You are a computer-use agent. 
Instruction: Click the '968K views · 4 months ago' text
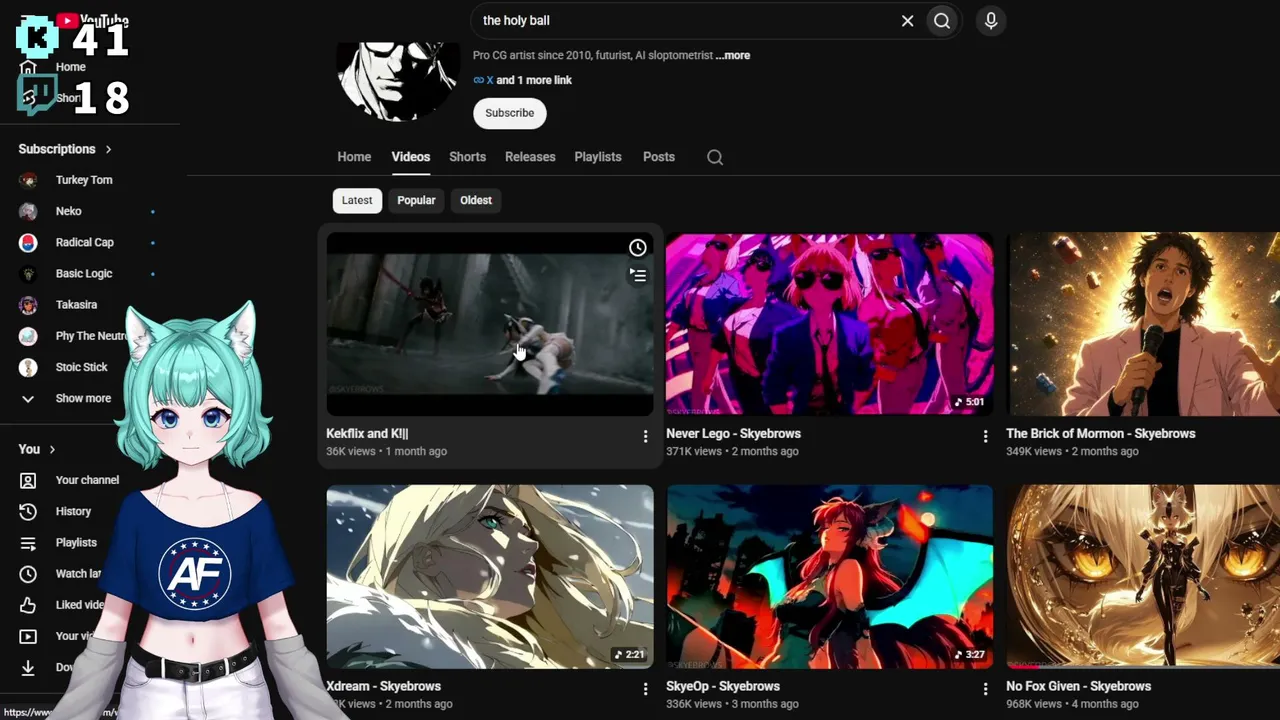pos(1072,704)
